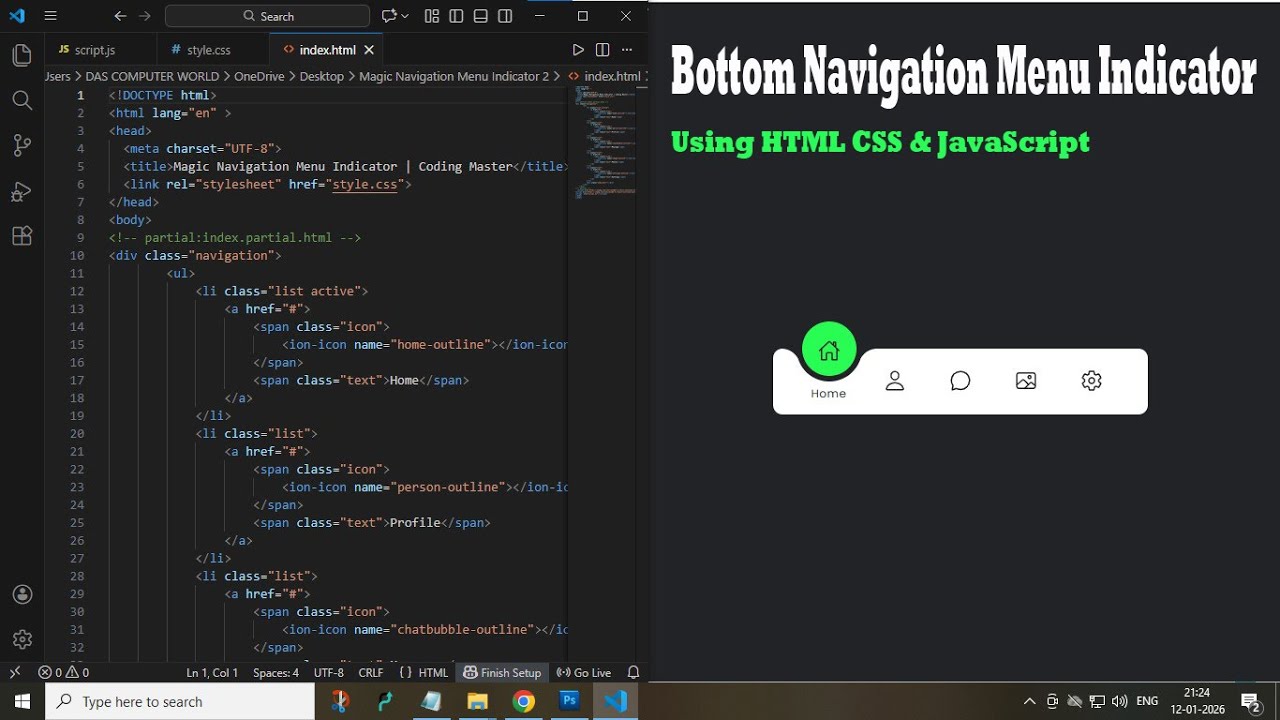Open File Explorer from the taskbar
Screen dimensions: 1280x720
(477, 701)
